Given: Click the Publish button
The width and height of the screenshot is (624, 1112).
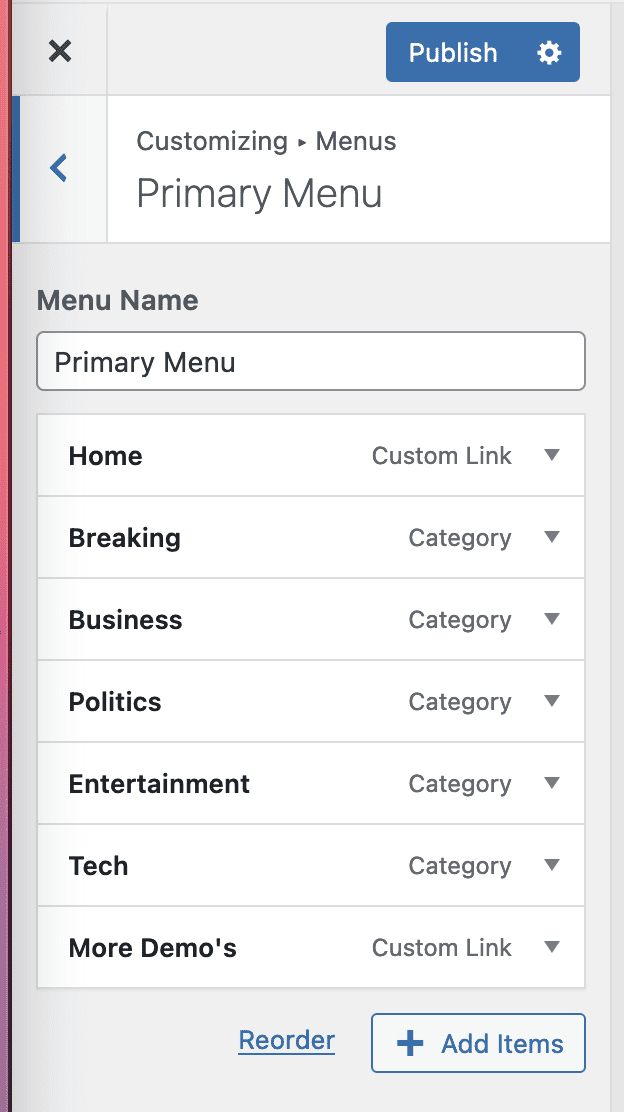Looking at the screenshot, I should (x=453, y=53).
